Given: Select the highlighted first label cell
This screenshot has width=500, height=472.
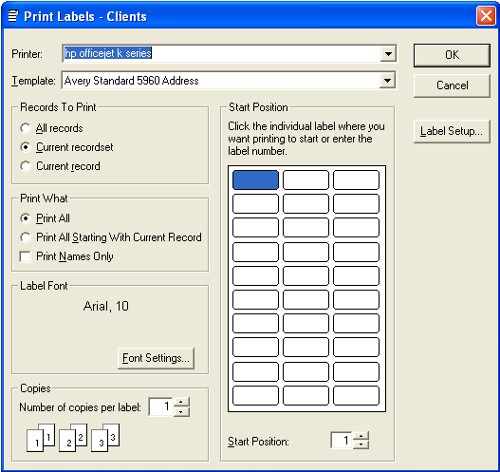Looking at the screenshot, I should [x=255, y=180].
